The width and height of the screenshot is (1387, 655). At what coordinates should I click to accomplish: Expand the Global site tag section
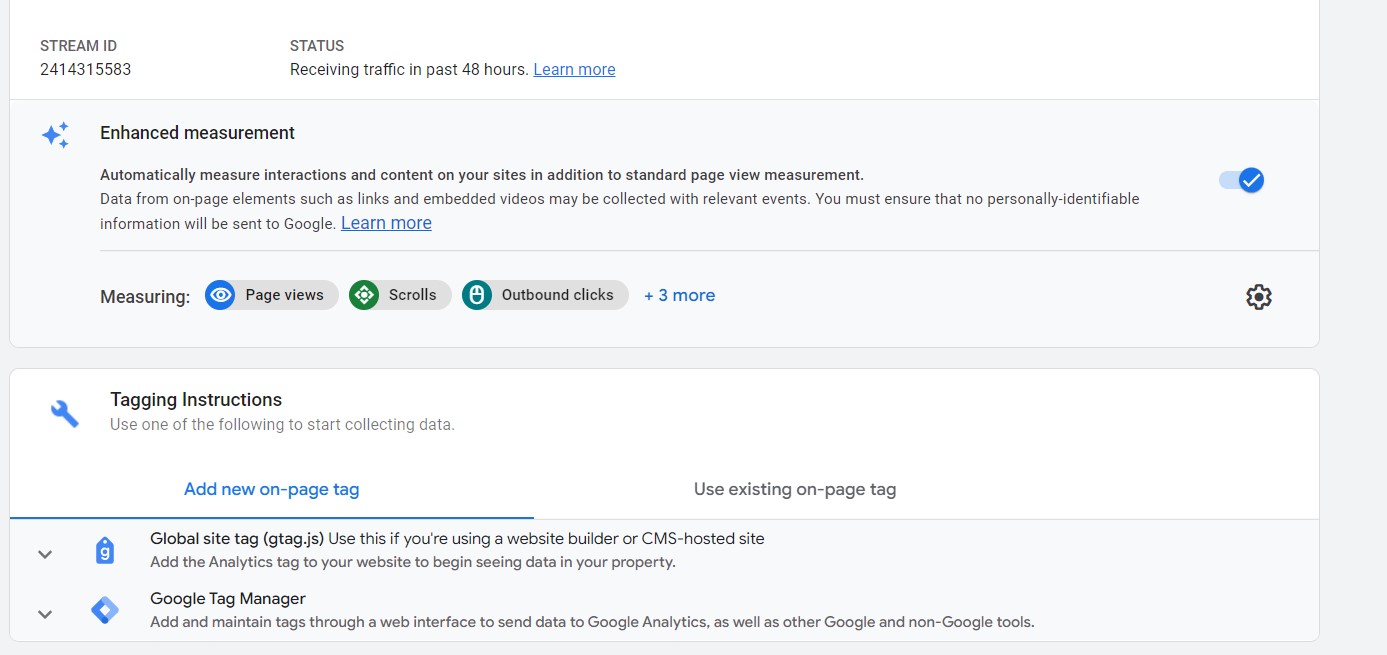pos(45,554)
